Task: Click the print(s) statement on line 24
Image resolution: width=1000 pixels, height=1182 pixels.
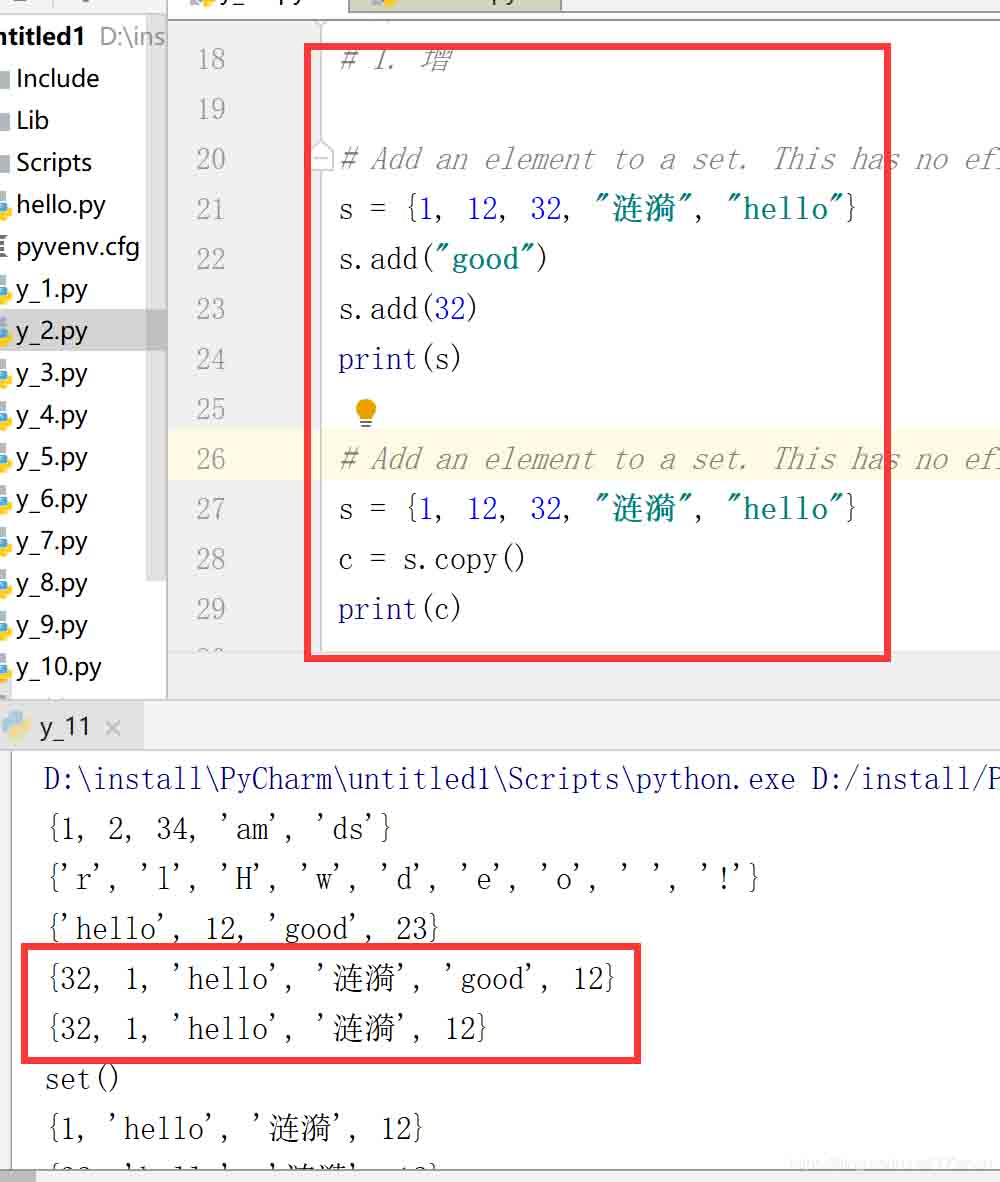Action: click(x=399, y=359)
